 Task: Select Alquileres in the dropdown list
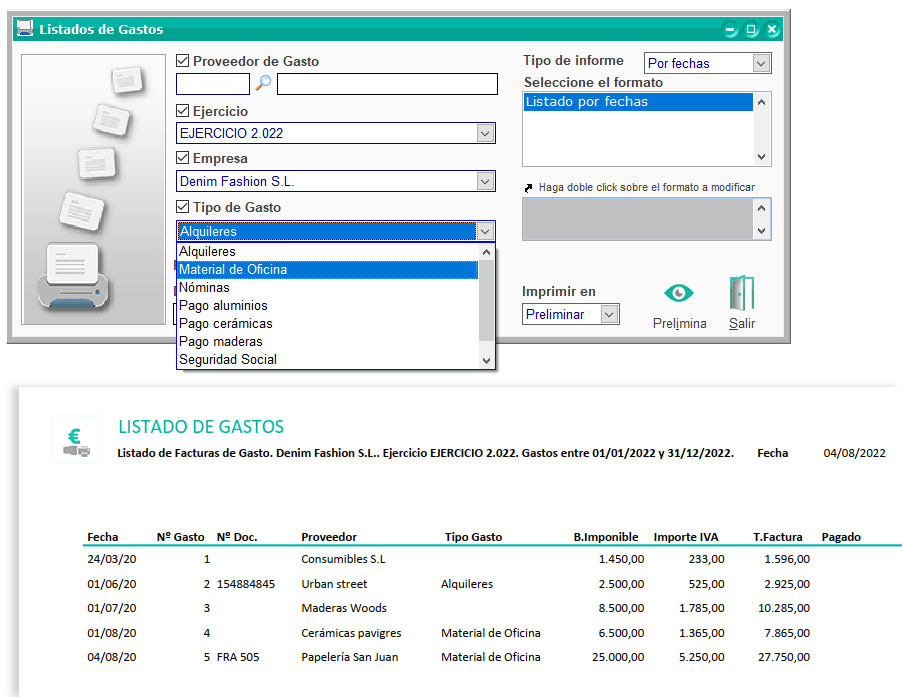point(327,251)
